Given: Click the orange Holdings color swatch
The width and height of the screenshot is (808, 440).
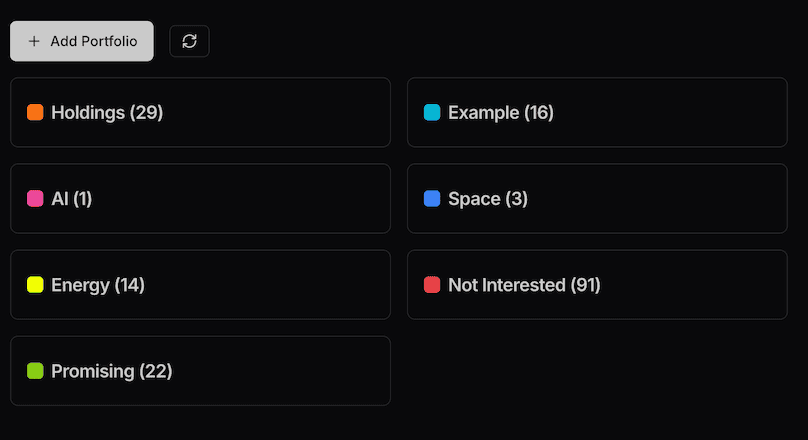Looking at the screenshot, I should pyautogui.click(x=35, y=112).
